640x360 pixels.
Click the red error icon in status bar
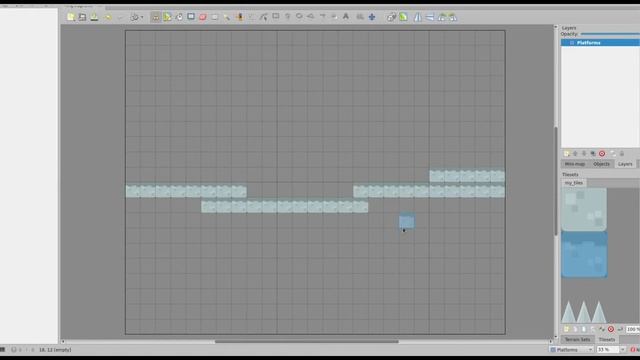tap(633, 350)
